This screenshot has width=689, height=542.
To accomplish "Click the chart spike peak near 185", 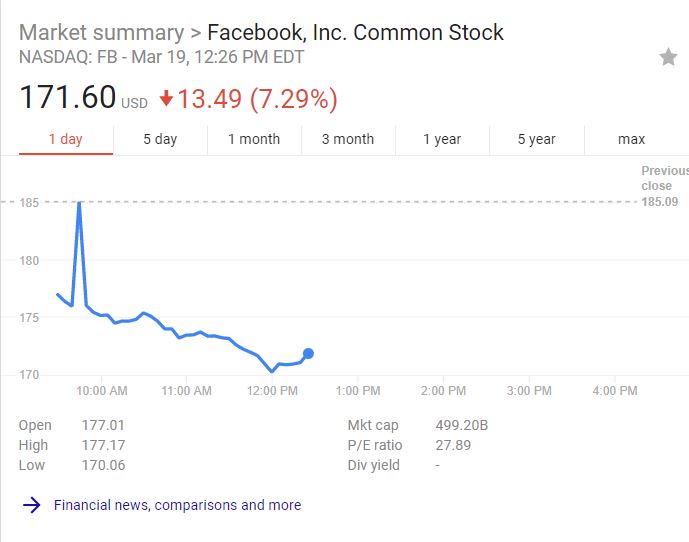I will click(79, 204).
